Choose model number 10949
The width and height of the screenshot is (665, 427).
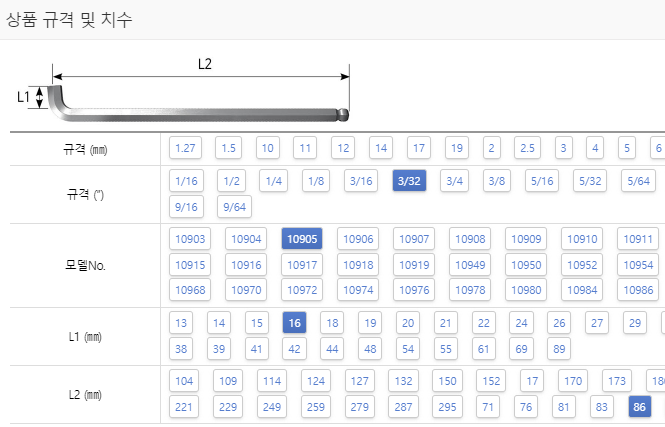click(x=470, y=265)
